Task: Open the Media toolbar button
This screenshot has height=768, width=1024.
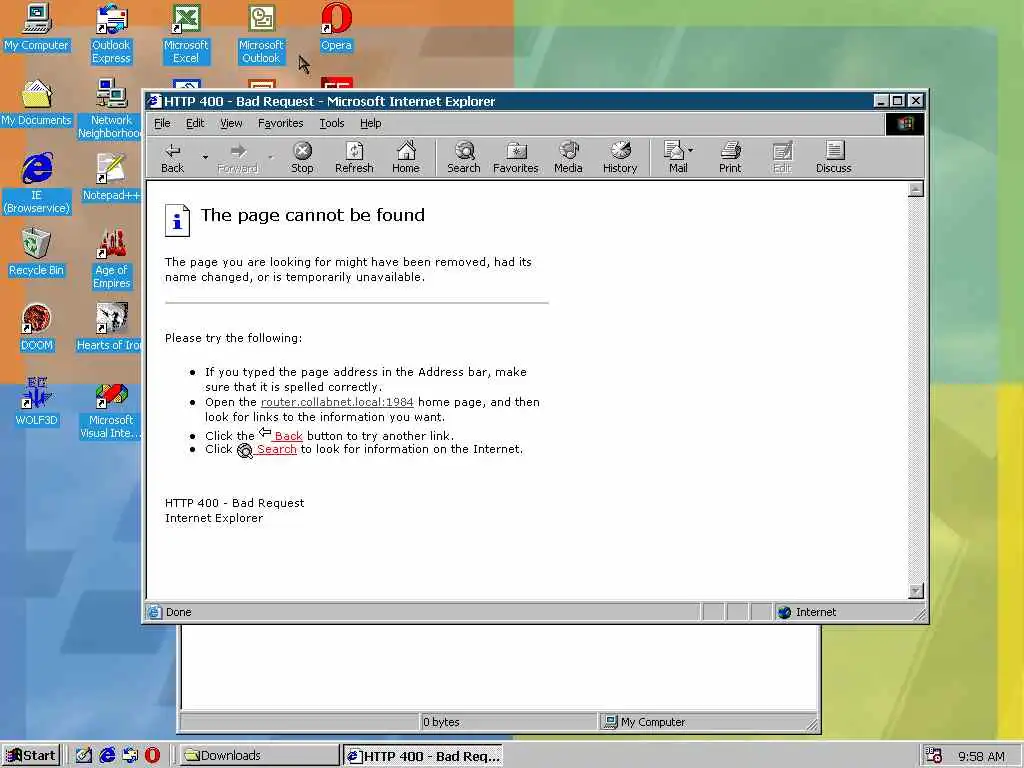Action: [568, 158]
